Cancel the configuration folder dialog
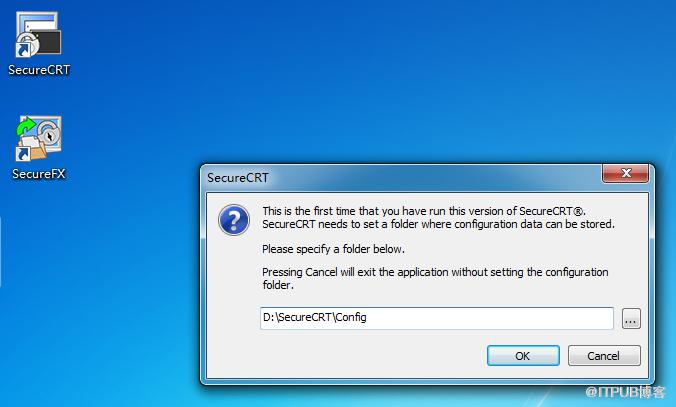Screen dimensions: 676x407 [604, 356]
